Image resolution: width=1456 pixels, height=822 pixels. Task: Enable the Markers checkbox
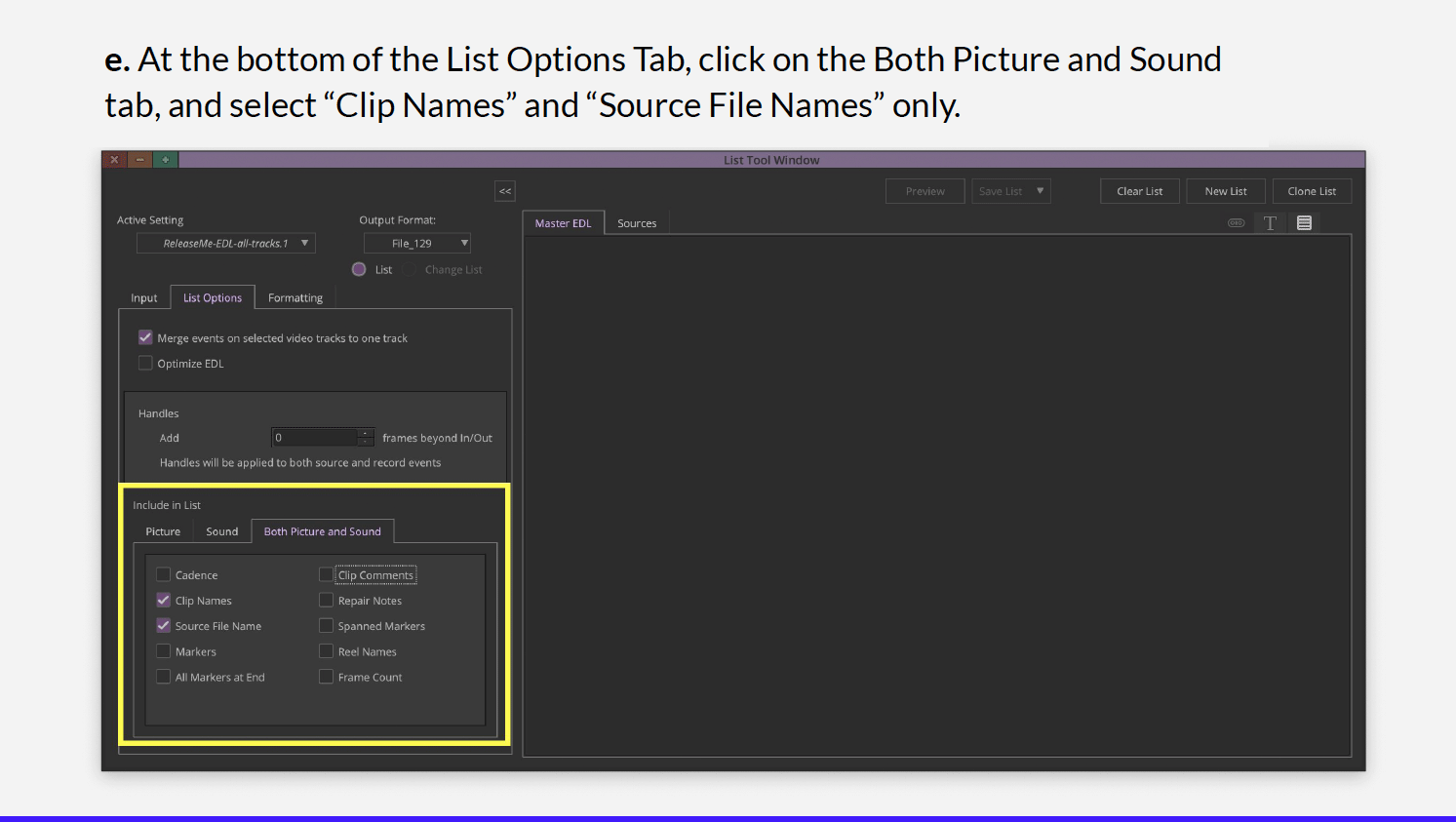click(x=163, y=650)
